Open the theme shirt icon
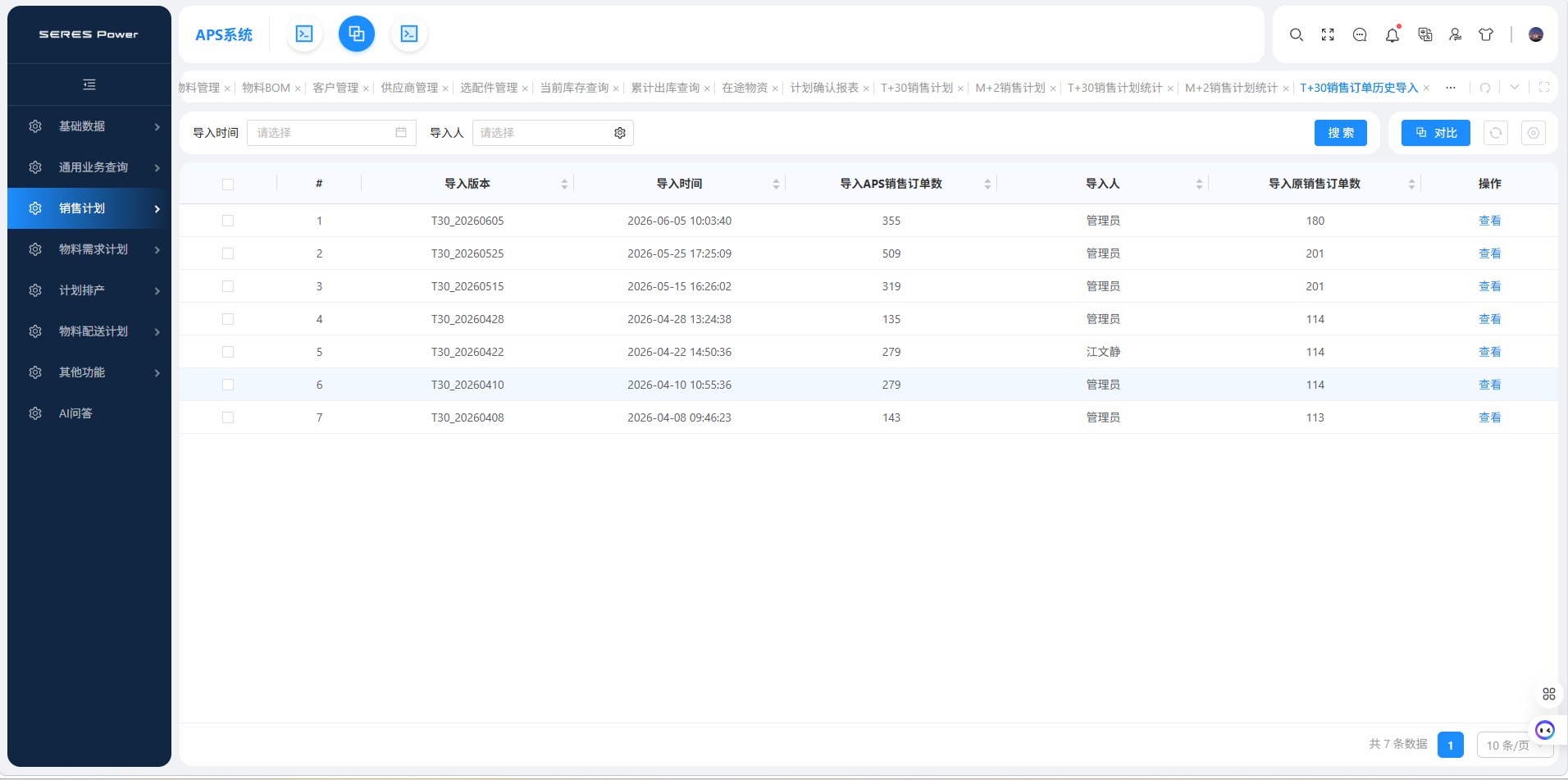The width and height of the screenshot is (1568, 780). [1486, 34]
